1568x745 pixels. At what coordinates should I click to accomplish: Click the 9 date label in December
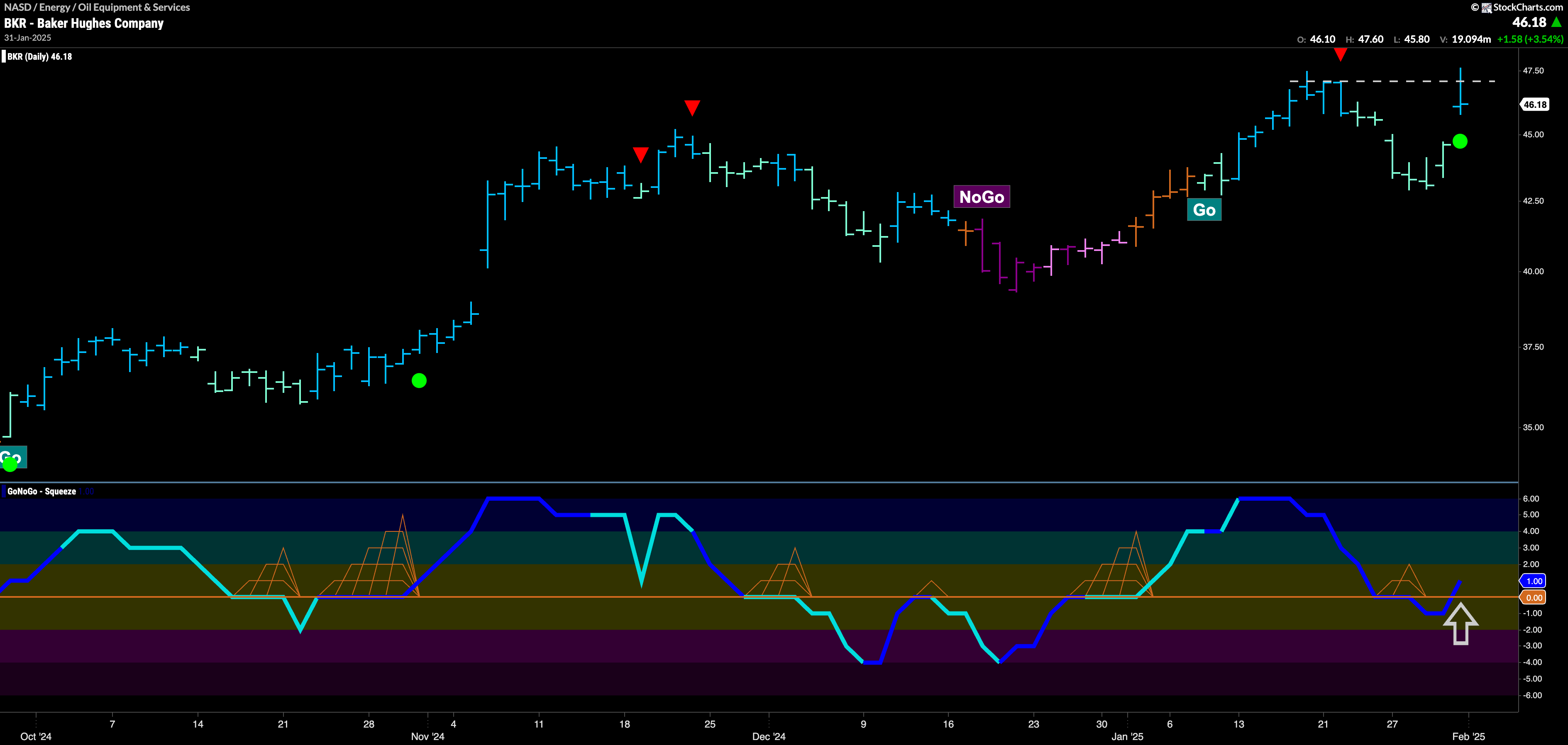[x=863, y=724]
